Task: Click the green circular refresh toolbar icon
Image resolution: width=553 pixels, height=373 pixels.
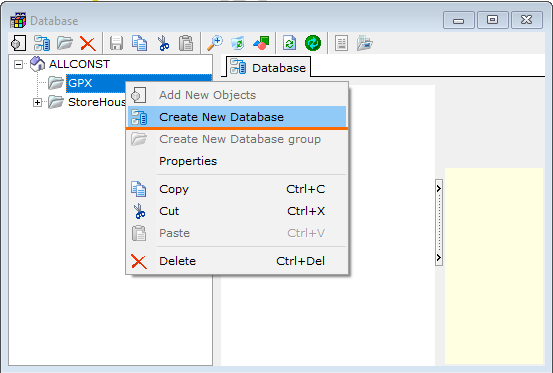Action: pyautogui.click(x=313, y=43)
